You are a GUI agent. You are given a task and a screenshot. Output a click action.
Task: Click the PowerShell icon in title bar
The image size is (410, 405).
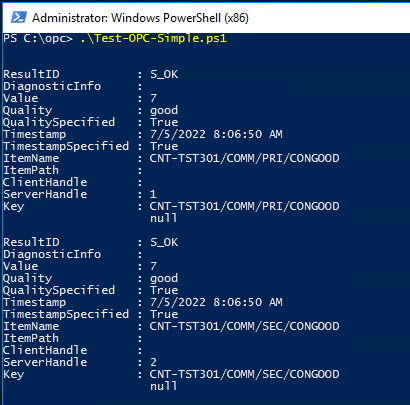point(19,17)
